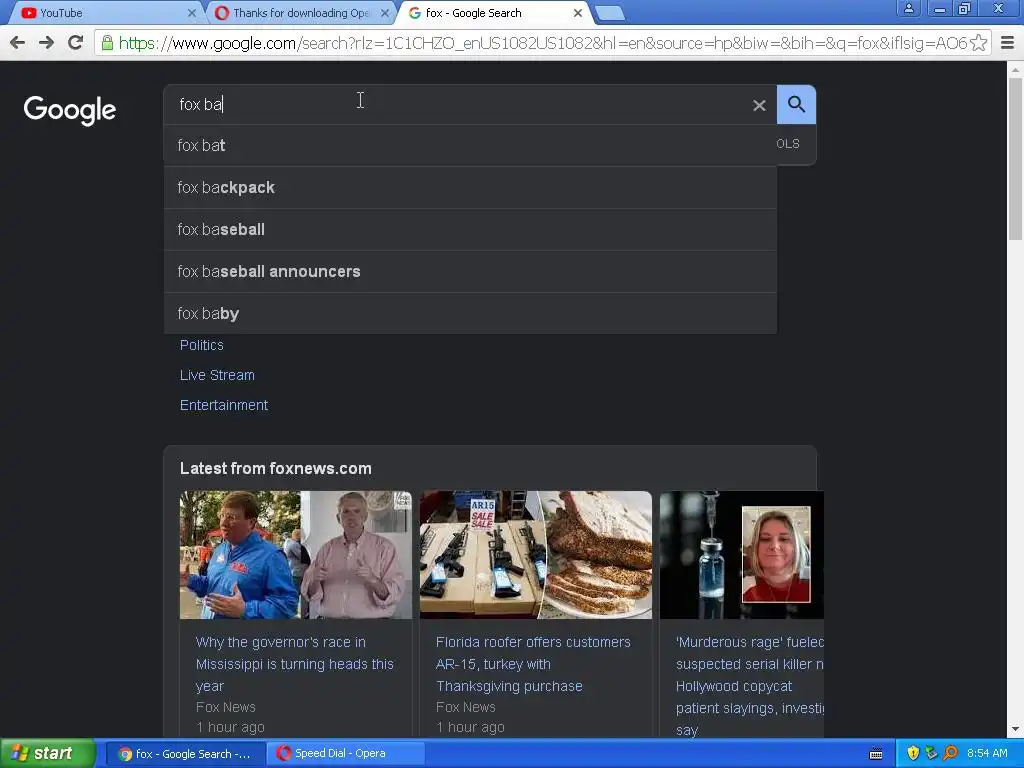Screen dimensions: 1024x768
Task: Choose suggestion fox baby
Action: 470,313
